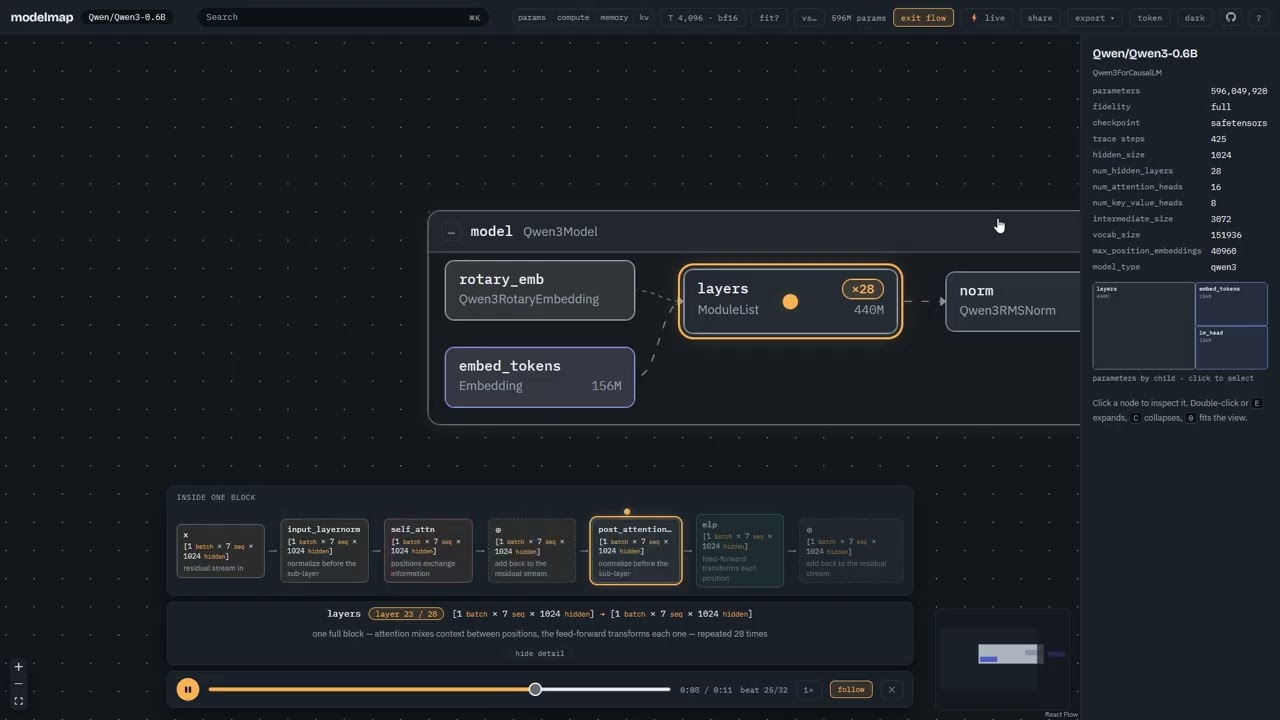The height and width of the screenshot is (720, 1280).
Task: Fit the graph to view icon
Action: (x=18, y=701)
